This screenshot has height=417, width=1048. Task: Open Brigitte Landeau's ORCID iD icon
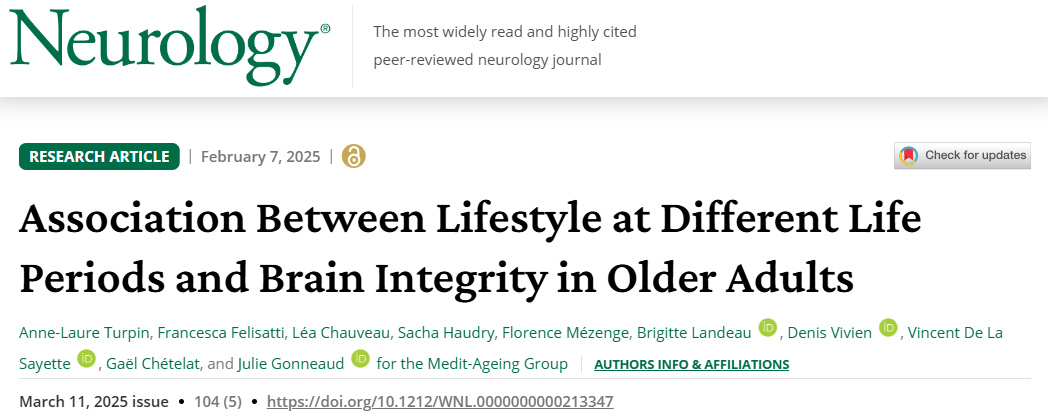point(768,328)
